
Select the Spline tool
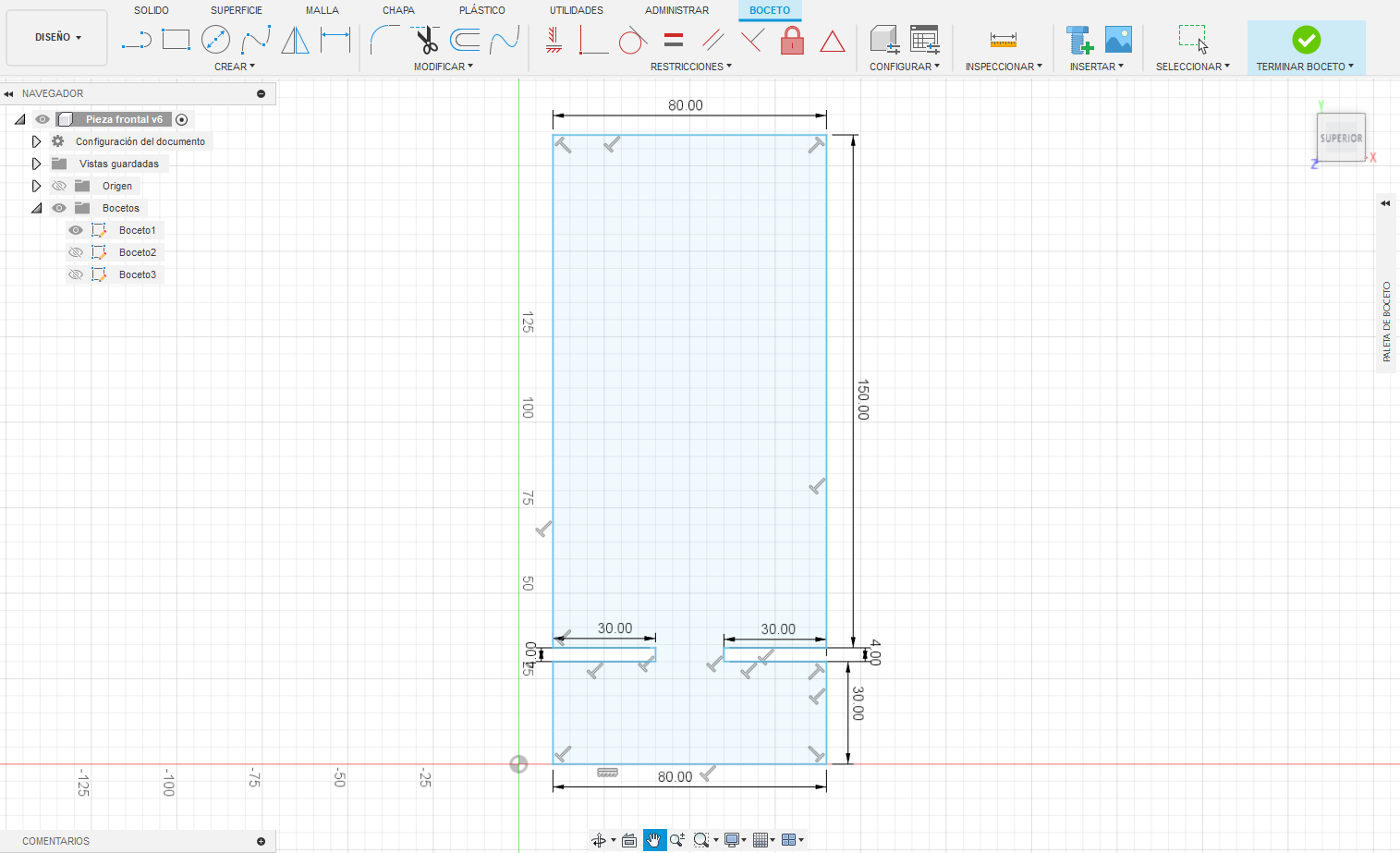[256, 40]
